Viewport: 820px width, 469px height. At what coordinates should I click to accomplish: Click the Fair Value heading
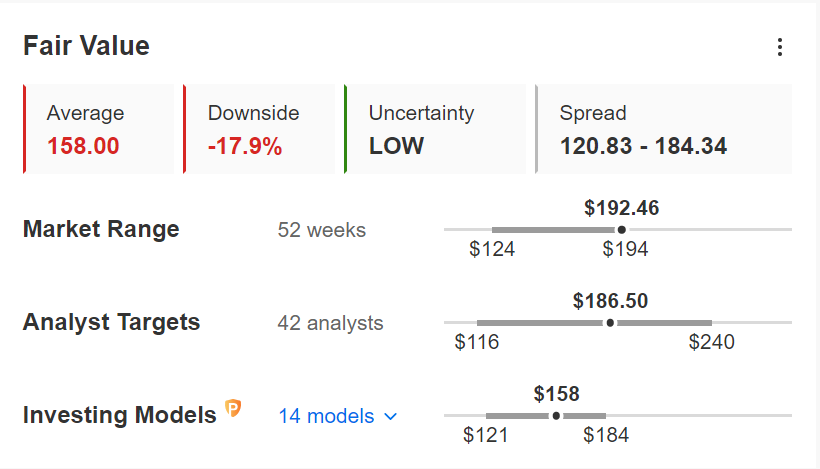[x=86, y=46]
